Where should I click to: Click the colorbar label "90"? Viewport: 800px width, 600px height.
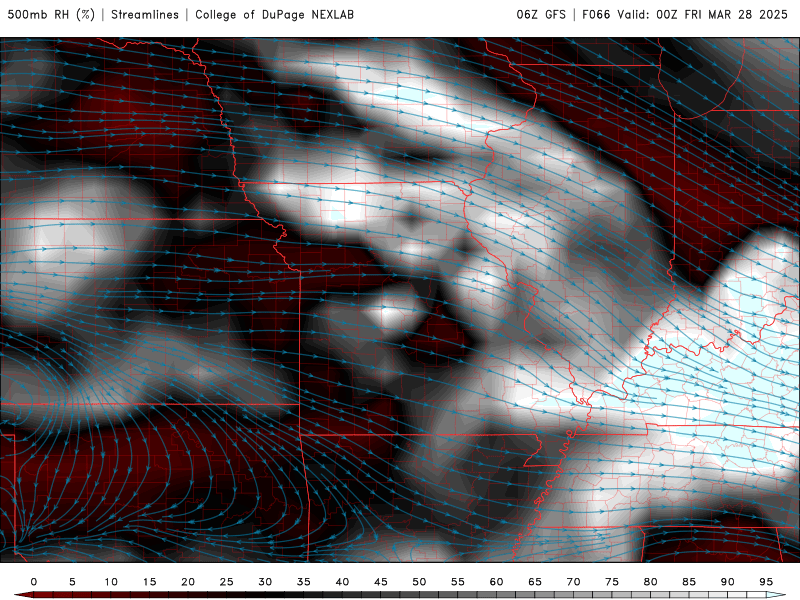pyautogui.click(x=727, y=582)
